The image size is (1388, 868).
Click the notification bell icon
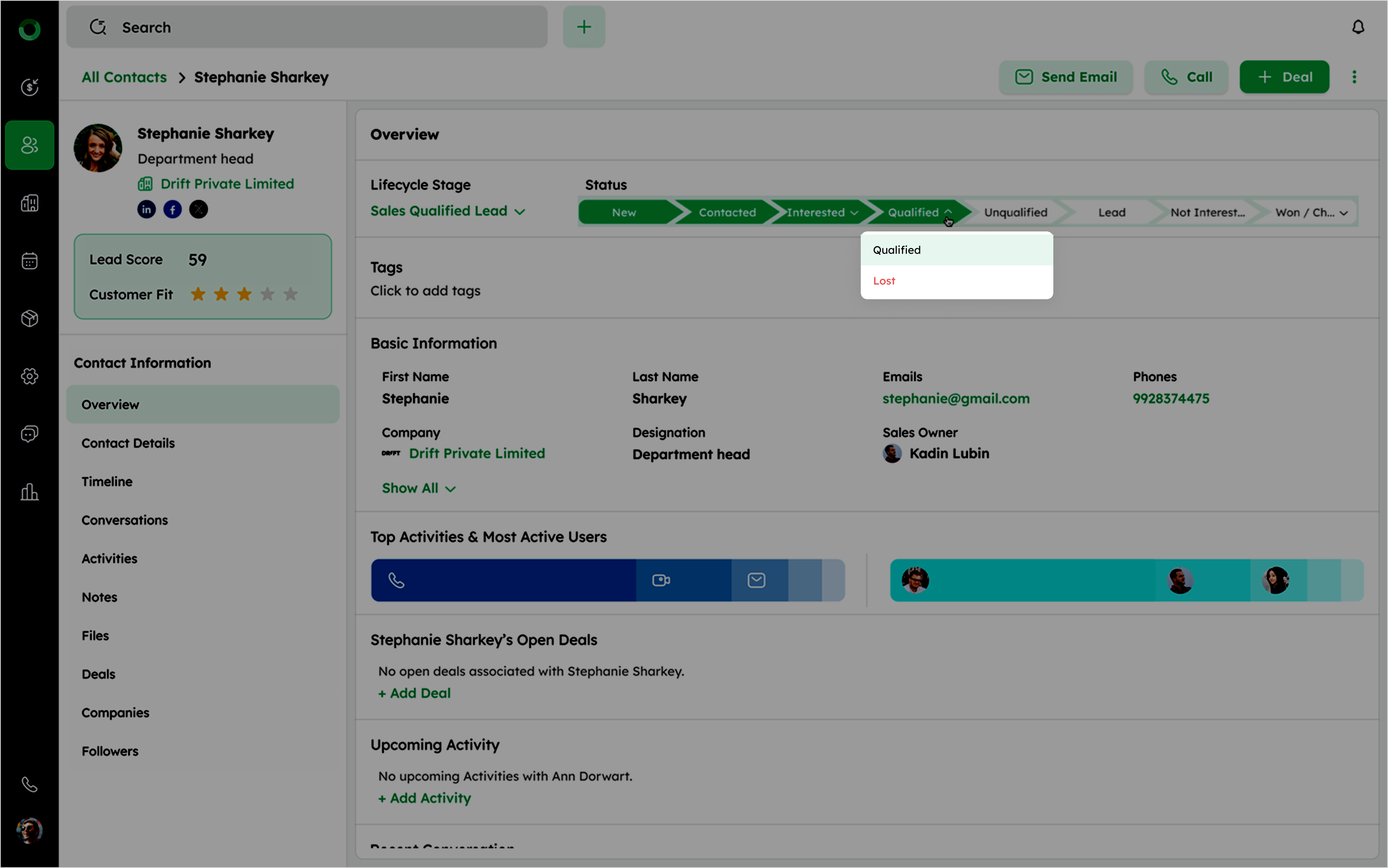pyautogui.click(x=1357, y=27)
